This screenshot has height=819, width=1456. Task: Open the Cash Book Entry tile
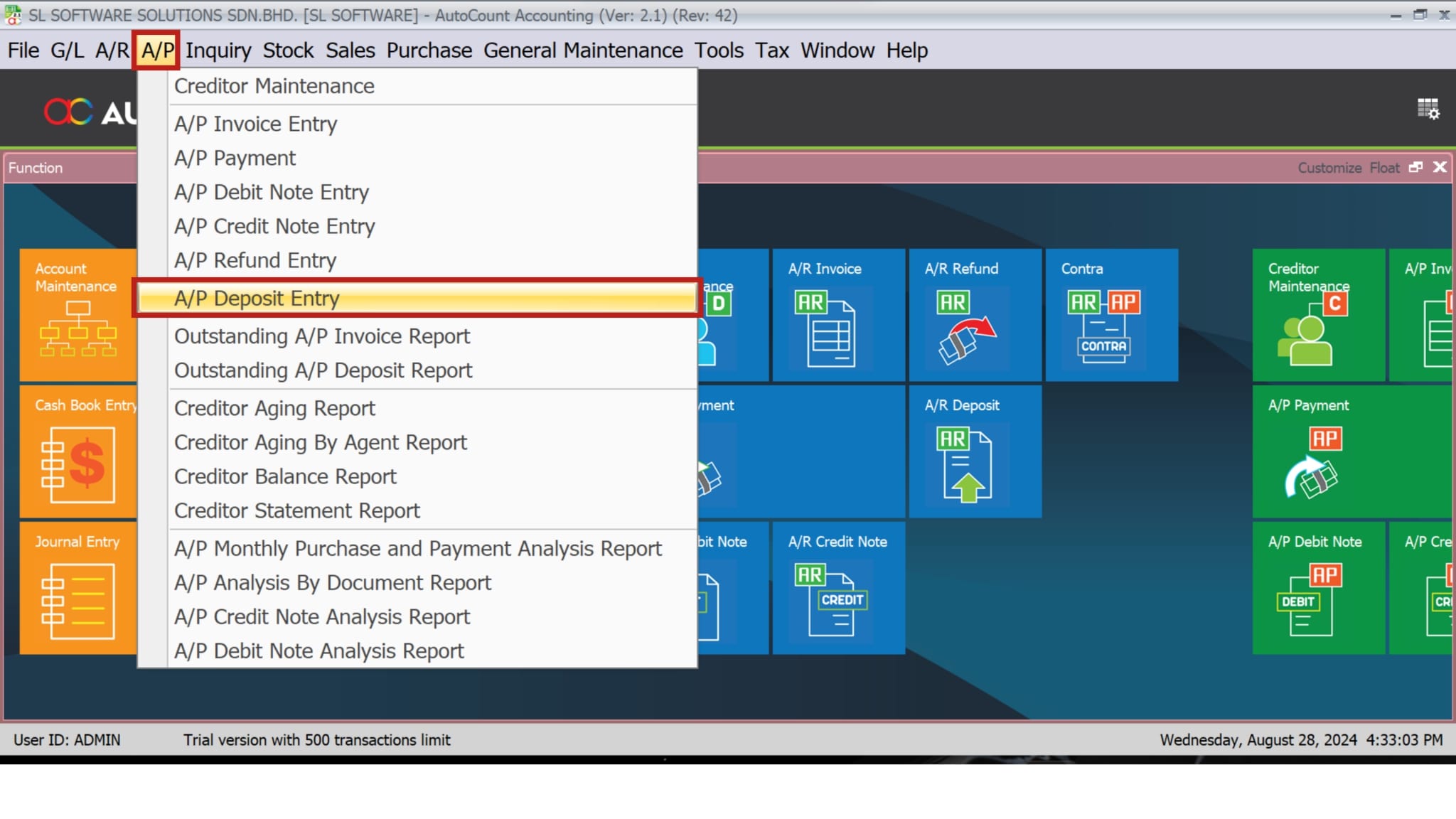(77, 451)
